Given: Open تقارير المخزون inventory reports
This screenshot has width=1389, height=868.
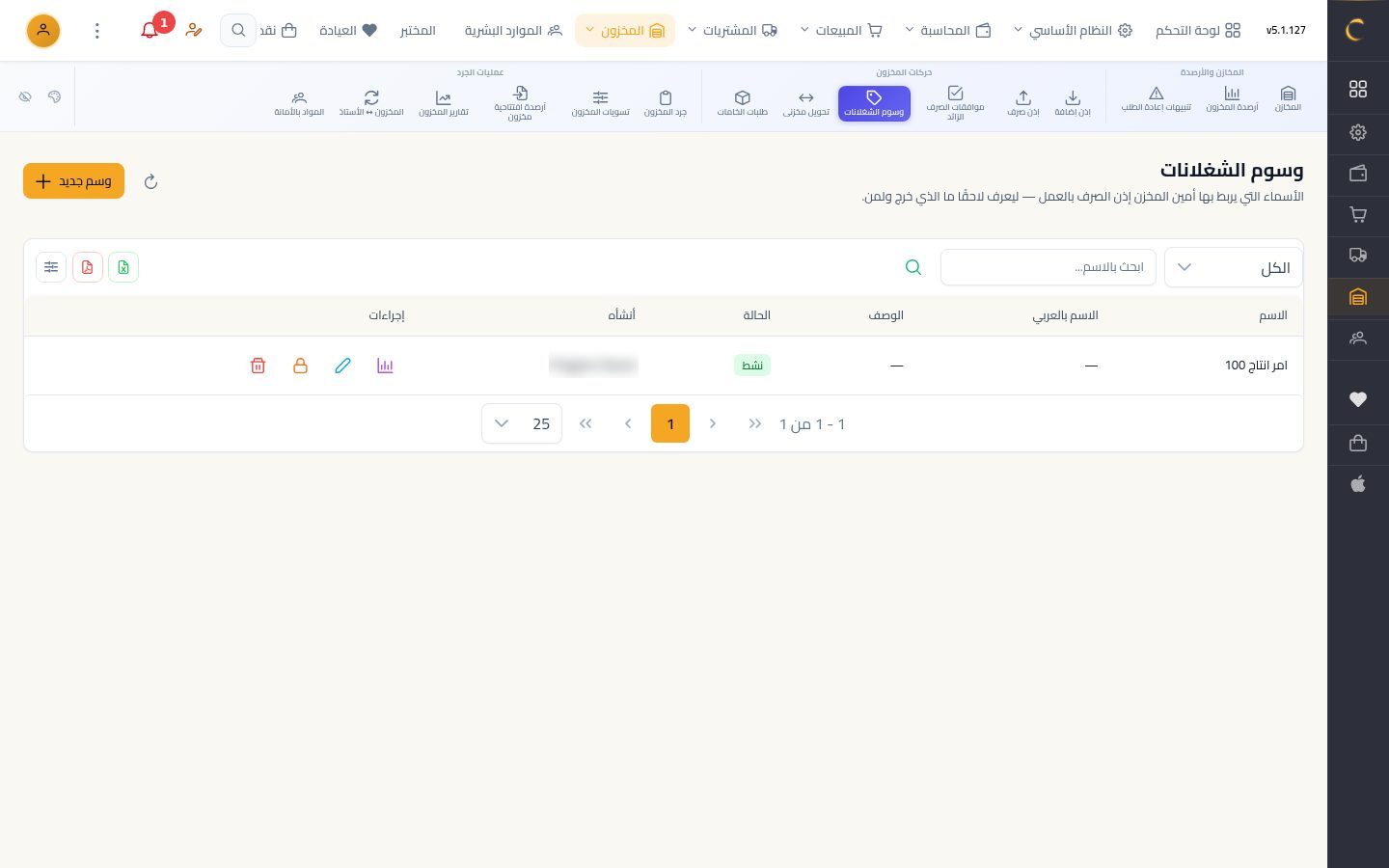Looking at the screenshot, I should pyautogui.click(x=443, y=102).
